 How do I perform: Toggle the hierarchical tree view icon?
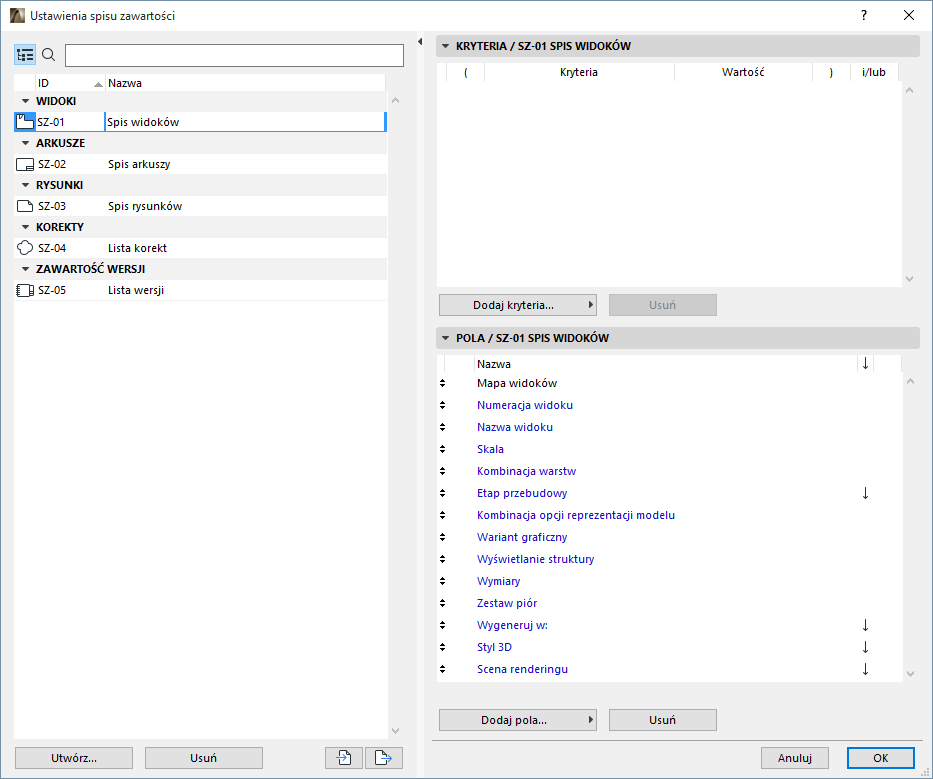tap(25, 55)
